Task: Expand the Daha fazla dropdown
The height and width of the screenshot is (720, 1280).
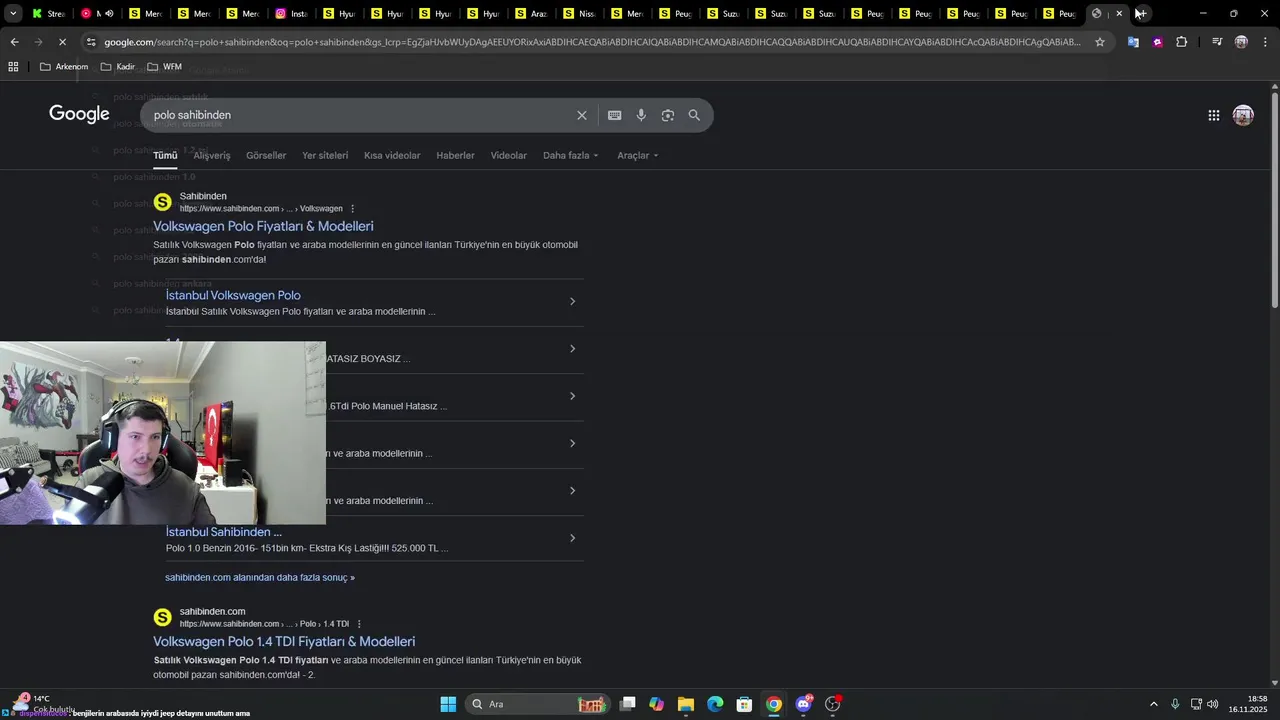Action: (571, 155)
